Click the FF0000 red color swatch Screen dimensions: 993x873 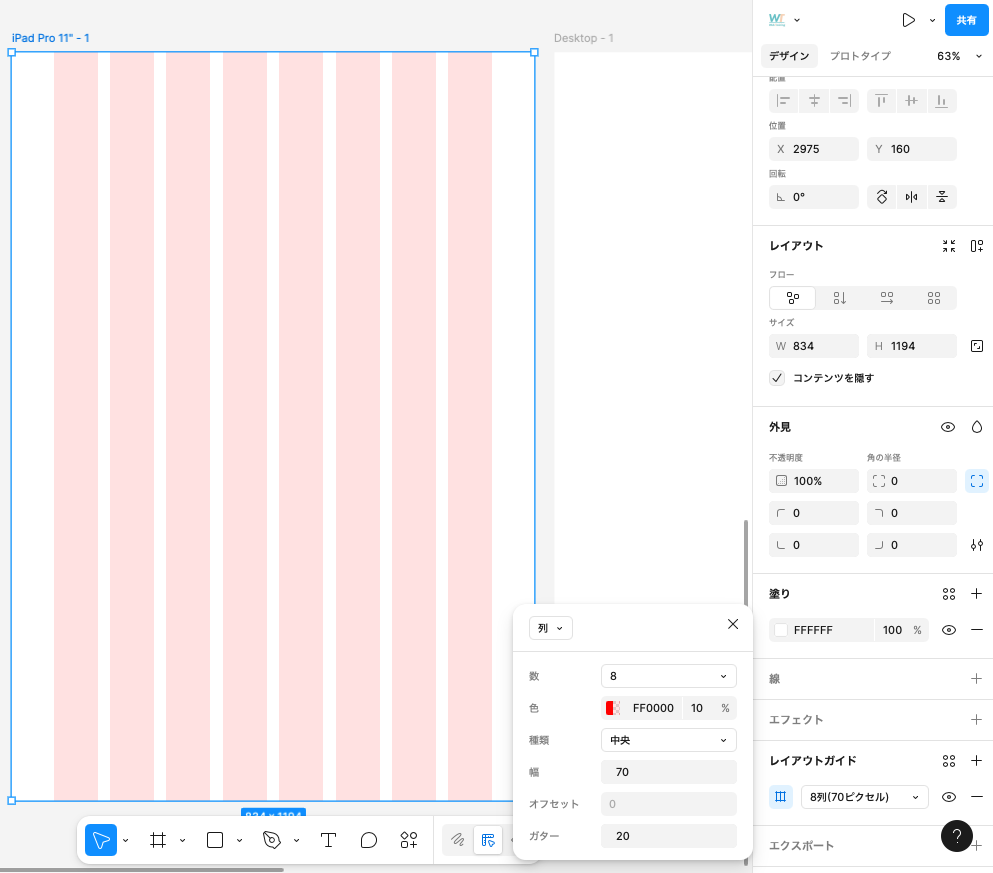(613, 708)
